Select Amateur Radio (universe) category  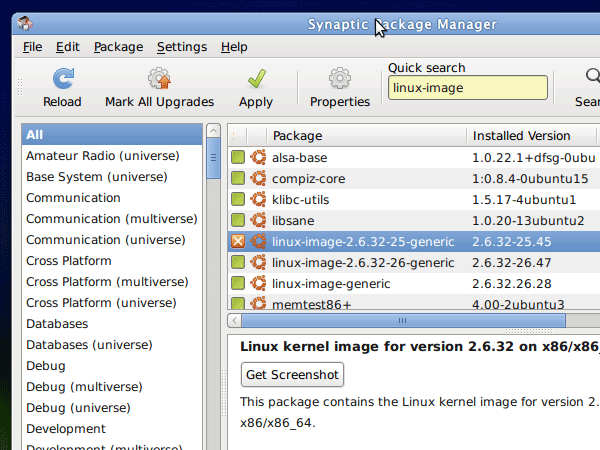pyautogui.click(x=112, y=156)
